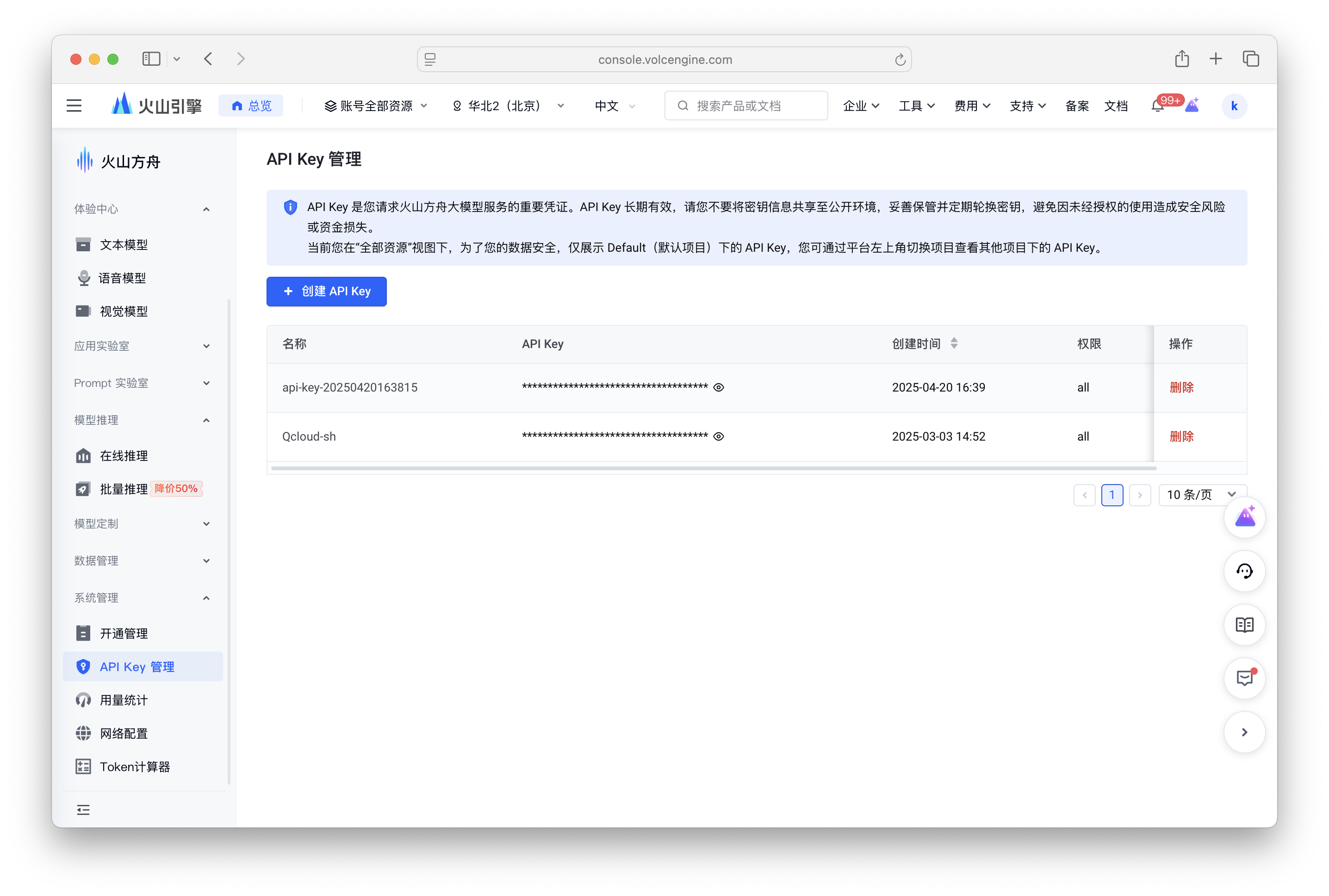Open the floating customer support headset icon

[1245, 571]
